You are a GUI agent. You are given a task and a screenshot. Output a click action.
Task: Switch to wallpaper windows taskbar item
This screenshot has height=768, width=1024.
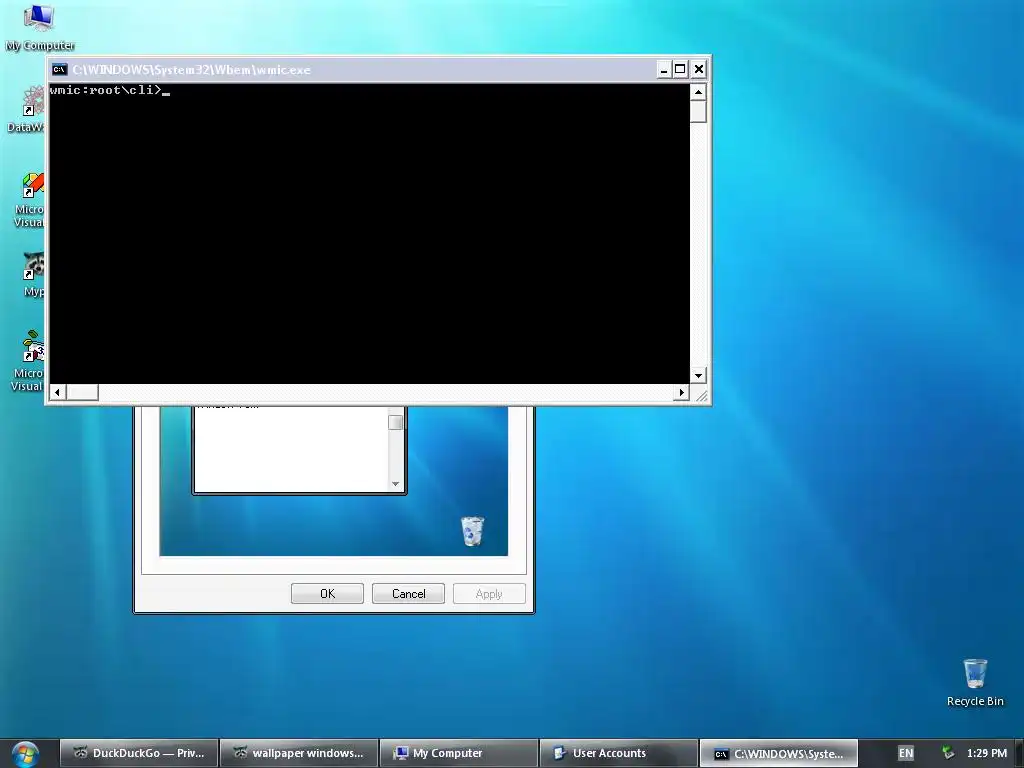tap(298, 753)
